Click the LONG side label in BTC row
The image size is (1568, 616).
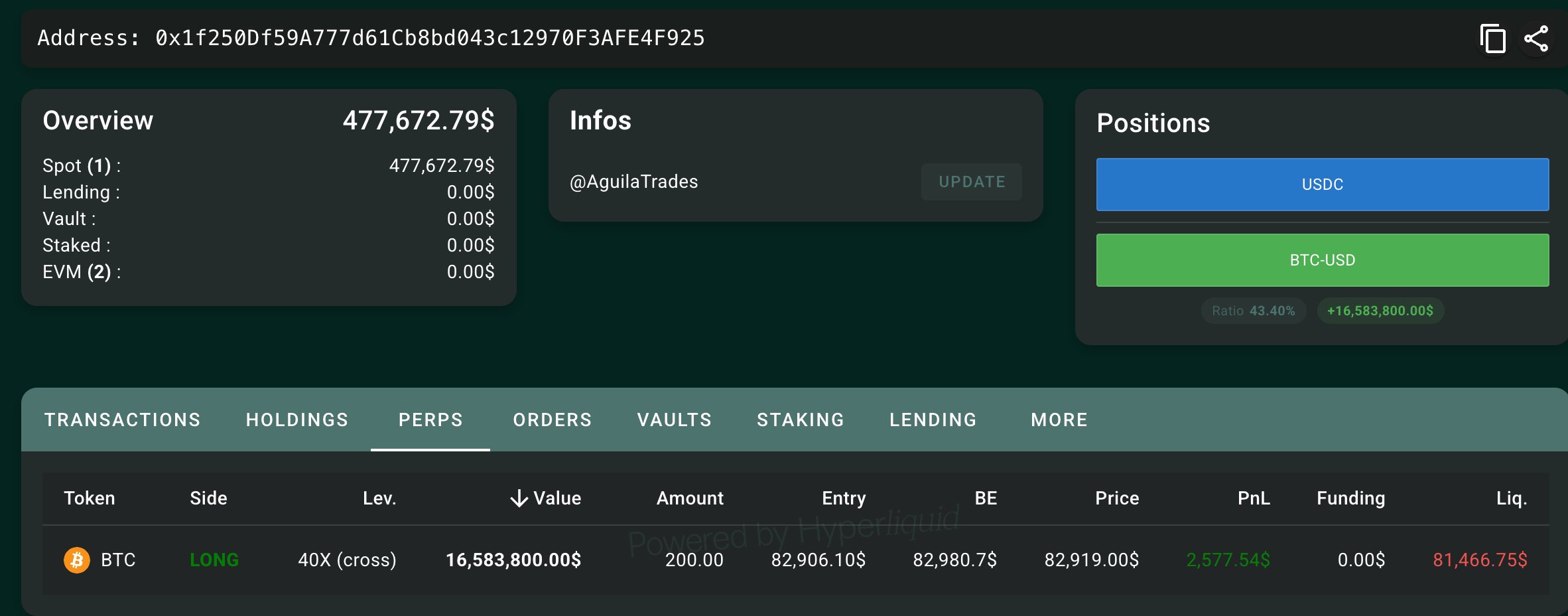(214, 560)
